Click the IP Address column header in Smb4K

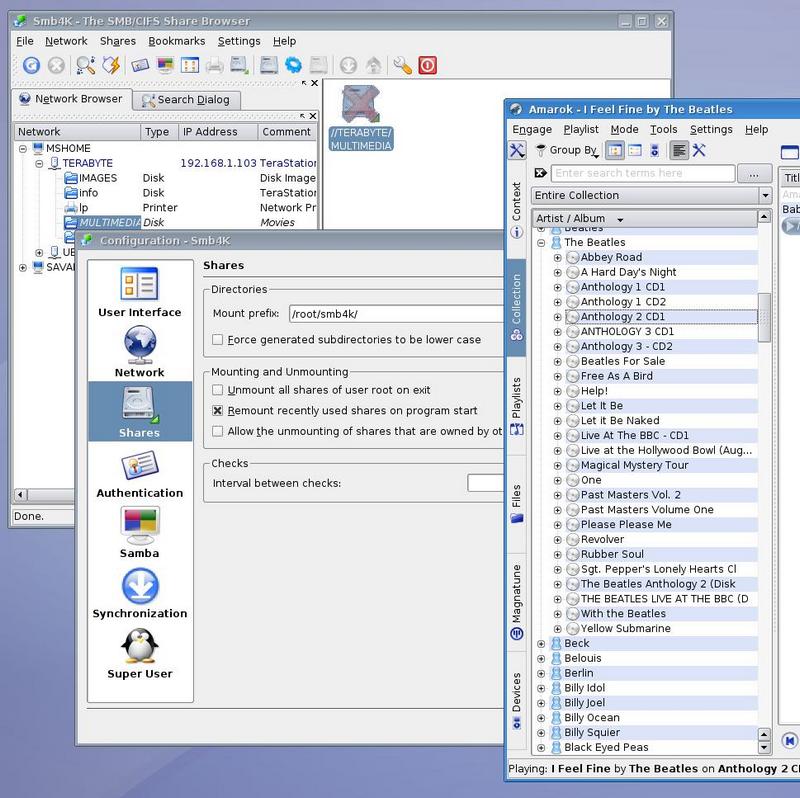click(218, 132)
